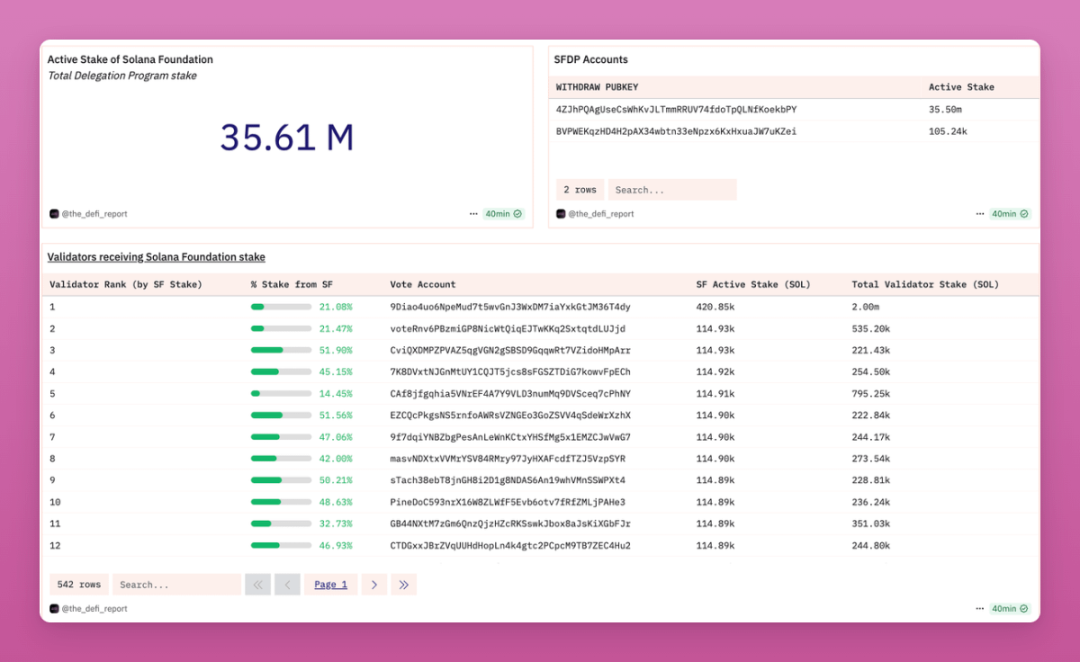This screenshot has height=662, width=1080.
Task: Open Validators receiving Solana Foundation stake link
Action: tap(156, 257)
